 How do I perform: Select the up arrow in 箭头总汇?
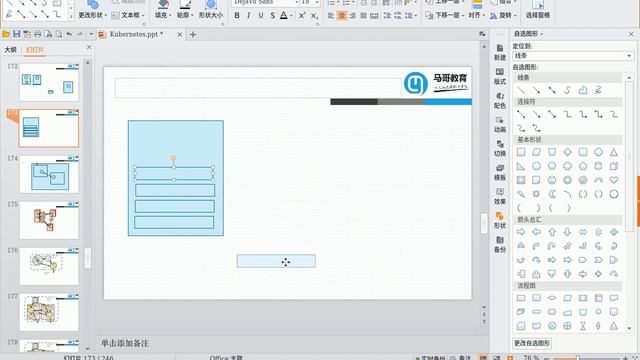[552, 232]
